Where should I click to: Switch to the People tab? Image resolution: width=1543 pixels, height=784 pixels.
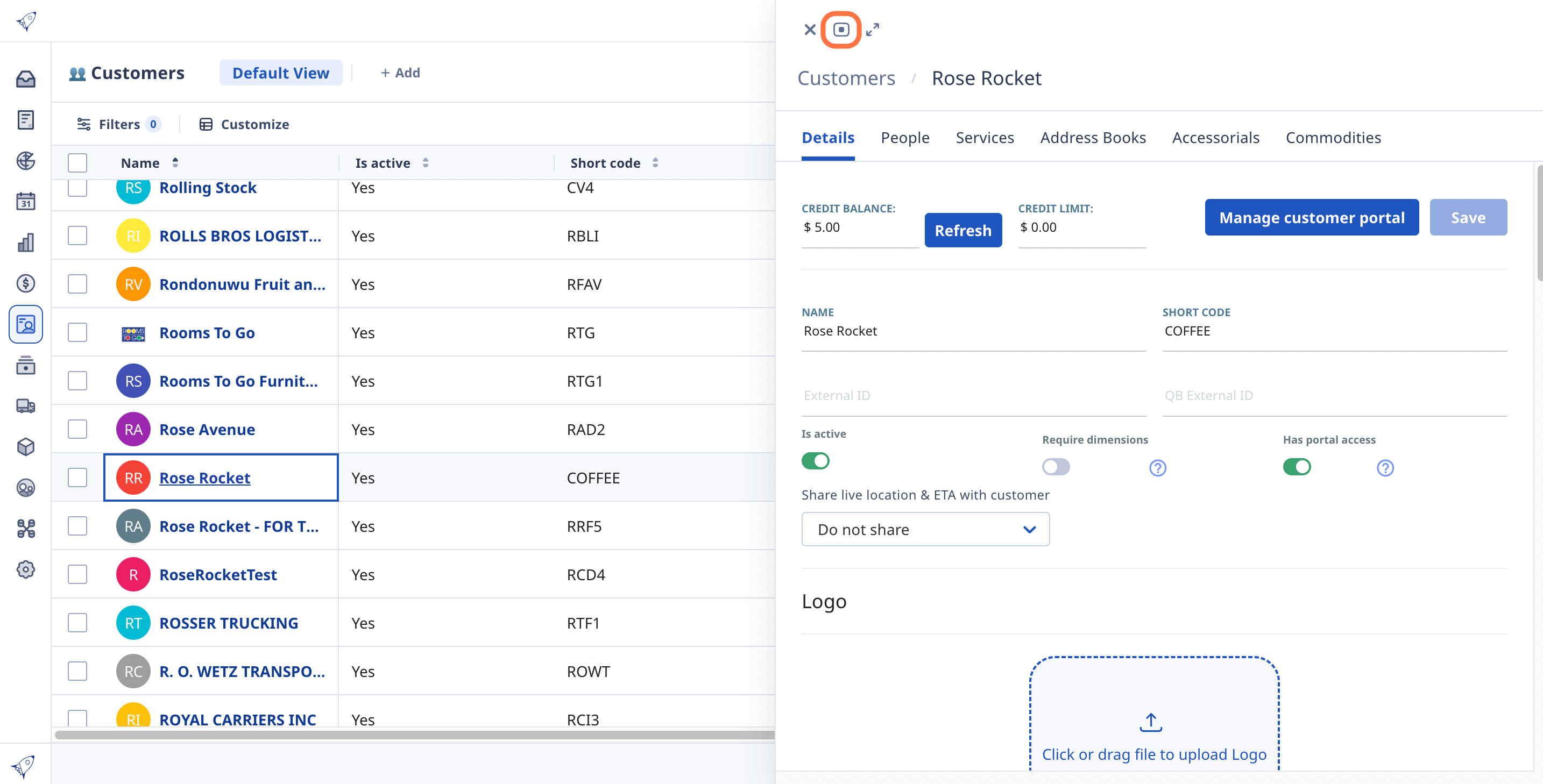[x=904, y=138]
